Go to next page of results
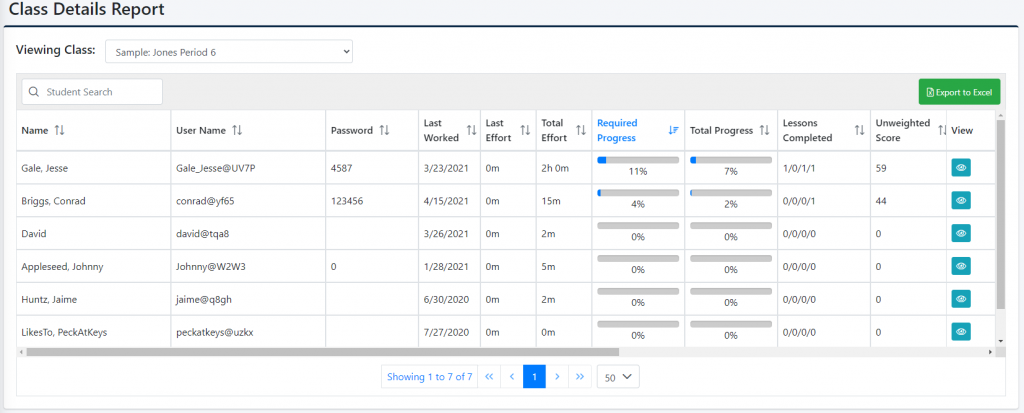This screenshot has height=413, width=1024. pyautogui.click(x=557, y=376)
